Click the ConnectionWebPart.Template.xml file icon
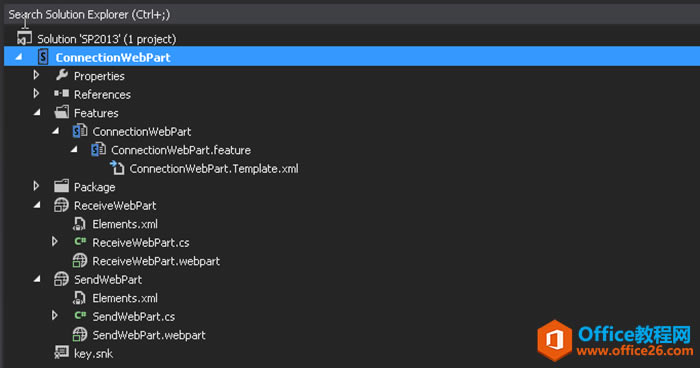700x368 pixels. 117,168
